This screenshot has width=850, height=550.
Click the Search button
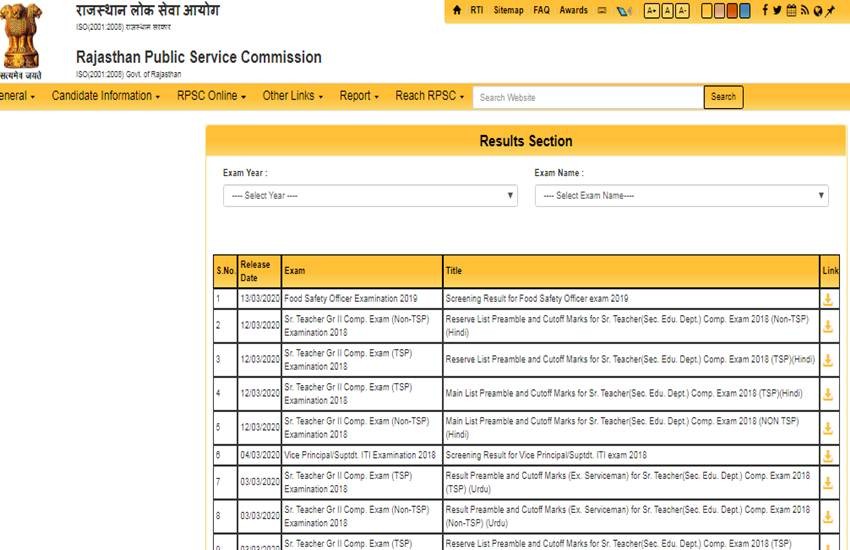[x=723, y=97]
